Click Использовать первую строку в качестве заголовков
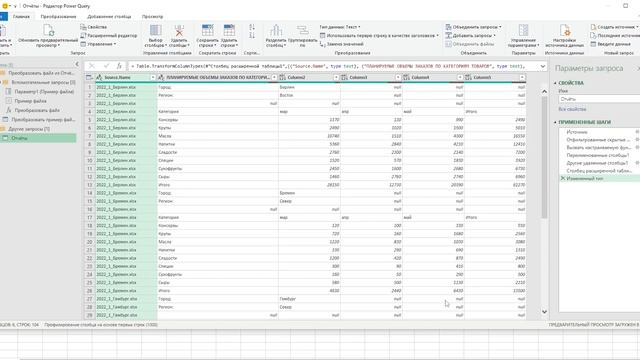This screenshot has height=360, width=640. [379, 36]
